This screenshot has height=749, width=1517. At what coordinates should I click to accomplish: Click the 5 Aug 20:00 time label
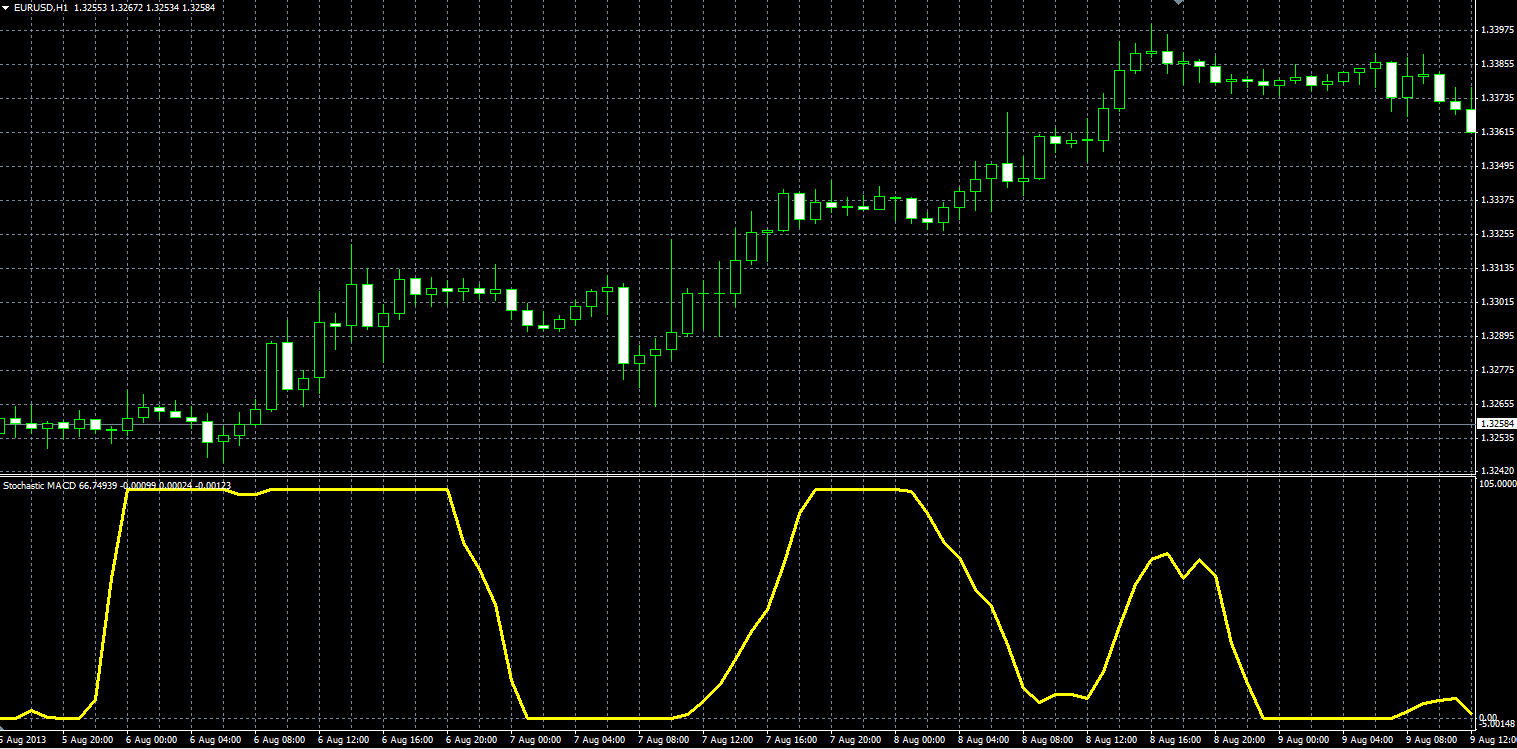click(87, 741)
